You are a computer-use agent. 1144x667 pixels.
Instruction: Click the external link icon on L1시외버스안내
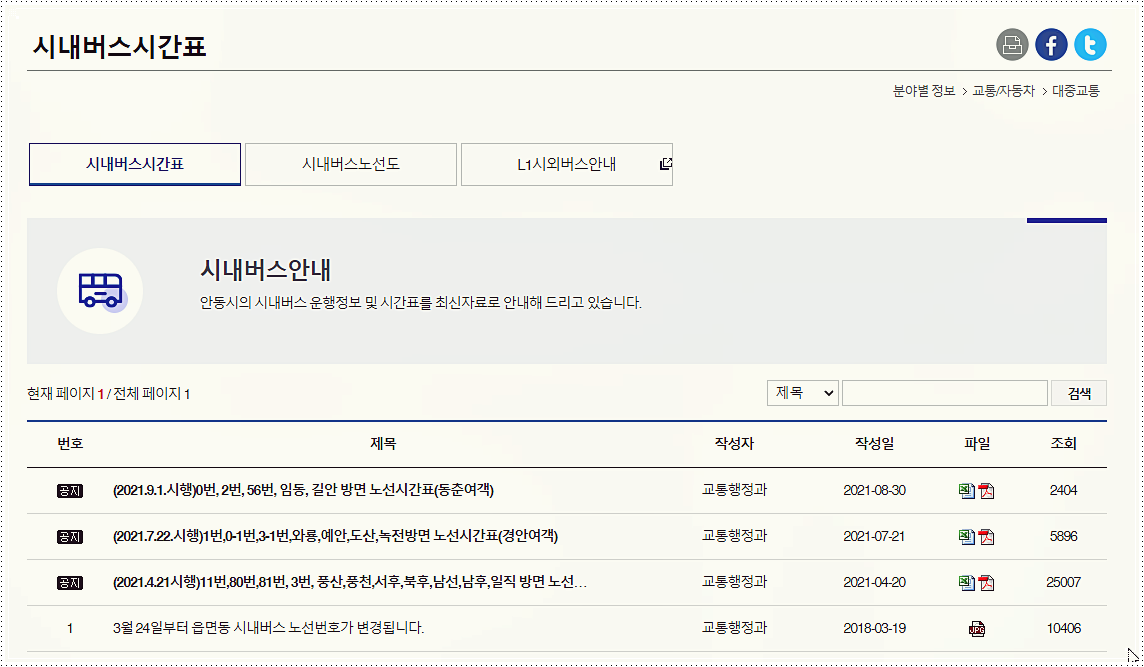tap(665, 164)
